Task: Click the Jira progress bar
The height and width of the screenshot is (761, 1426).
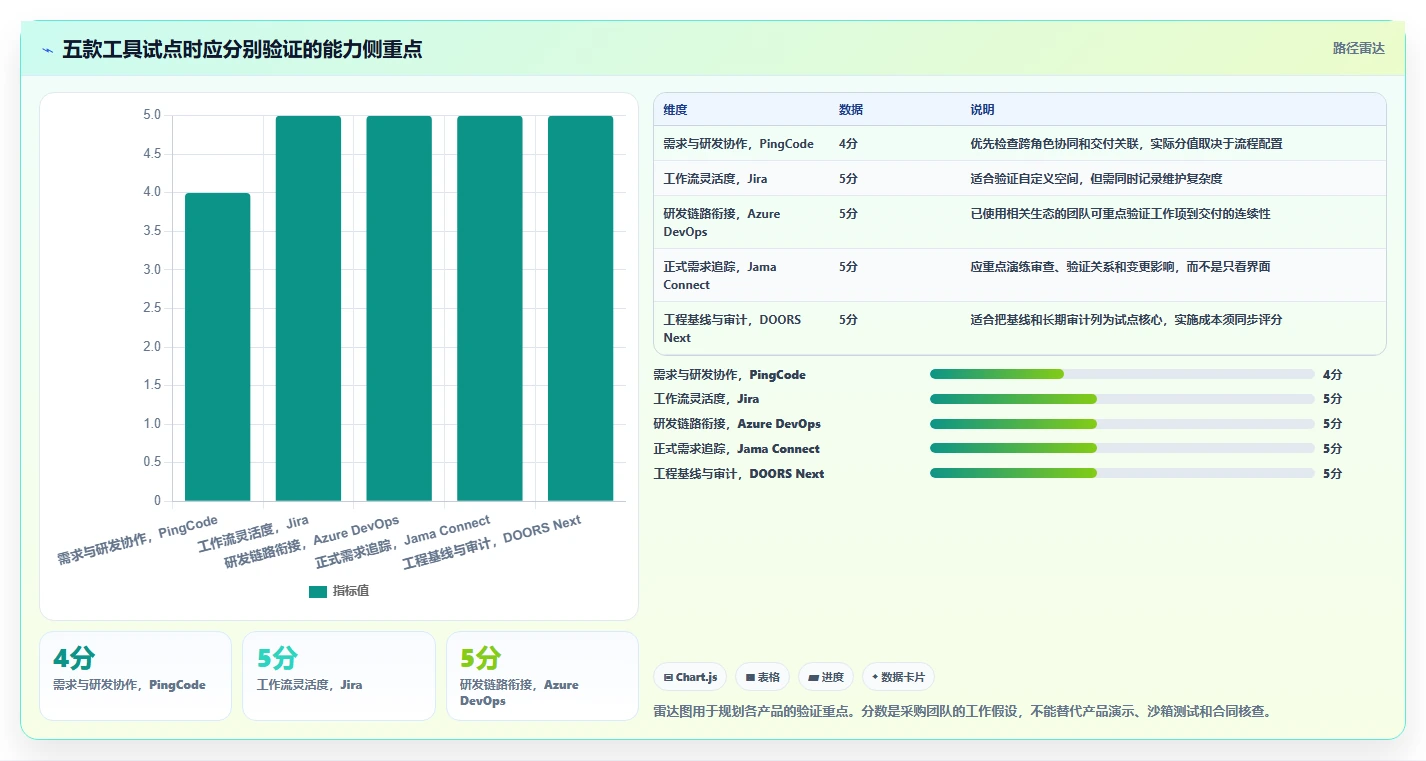Action: click(1122, 399)
